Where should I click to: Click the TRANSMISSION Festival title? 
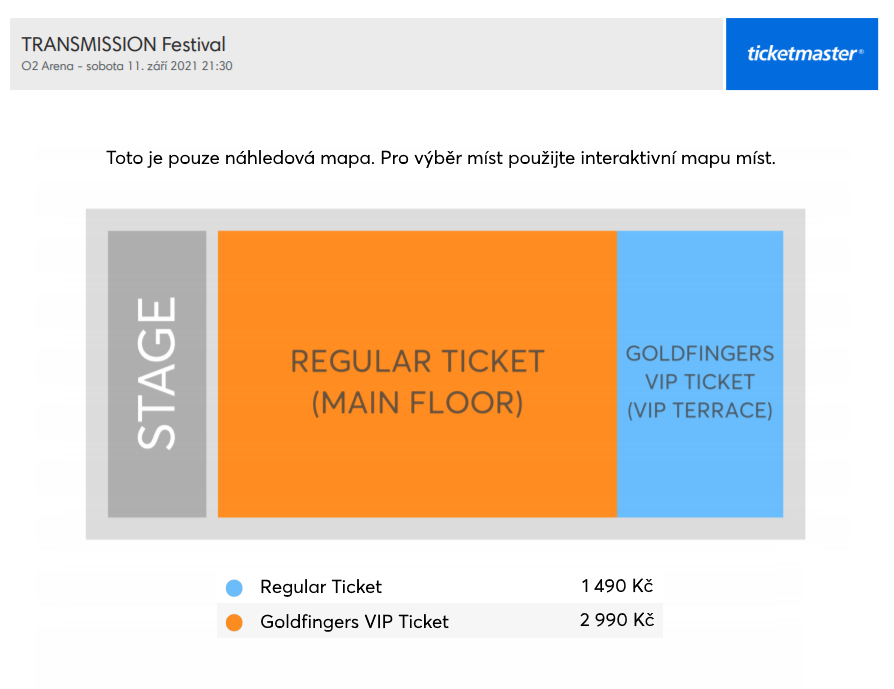pos(124,44)
